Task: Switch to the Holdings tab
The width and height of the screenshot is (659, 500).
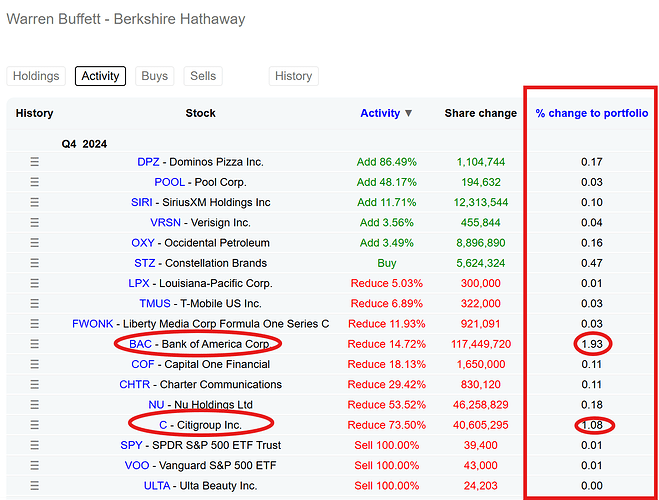Action: tap(36, 76)
